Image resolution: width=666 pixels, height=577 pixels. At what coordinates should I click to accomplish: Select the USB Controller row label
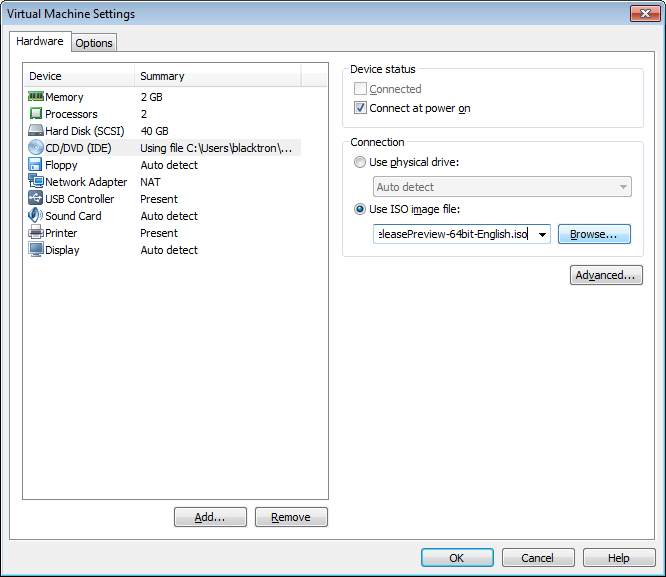[79, 199]
